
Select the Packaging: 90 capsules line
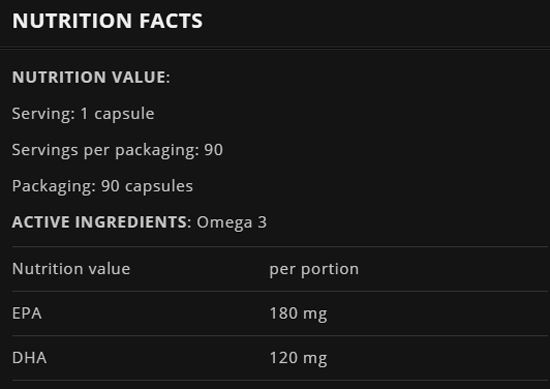click(102, 186)
